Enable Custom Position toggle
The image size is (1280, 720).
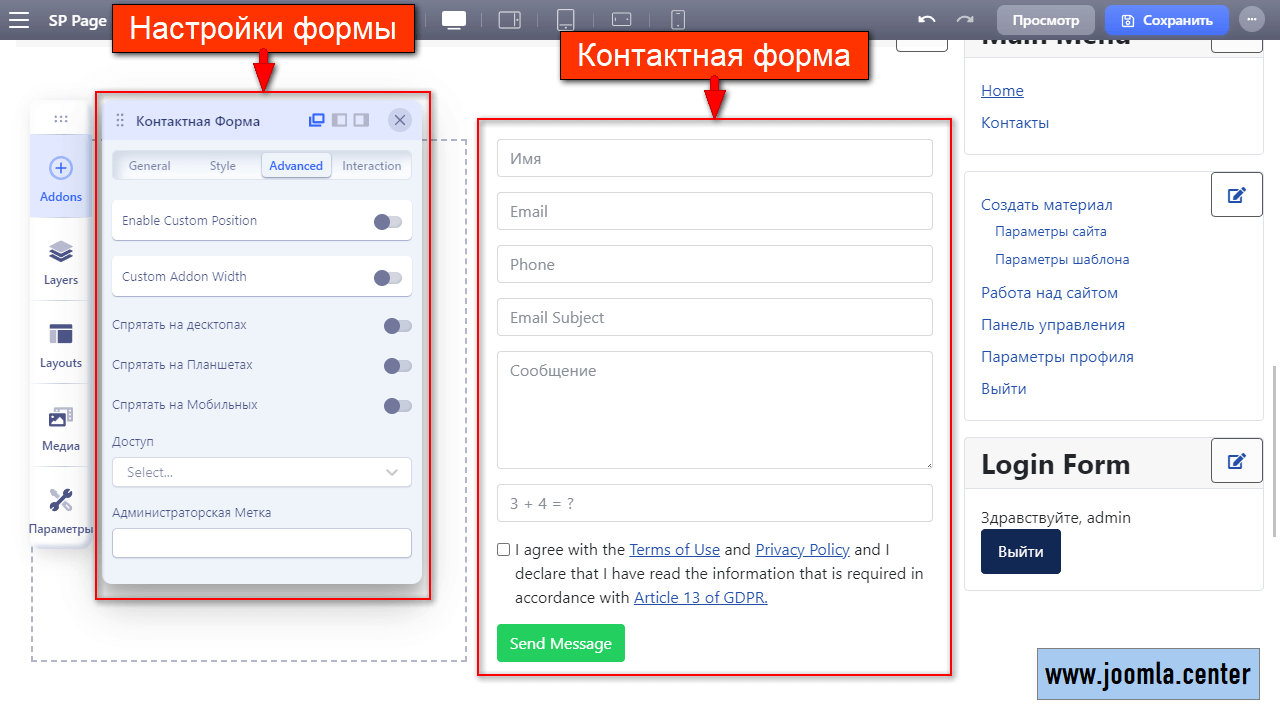(x=388, y=221)
